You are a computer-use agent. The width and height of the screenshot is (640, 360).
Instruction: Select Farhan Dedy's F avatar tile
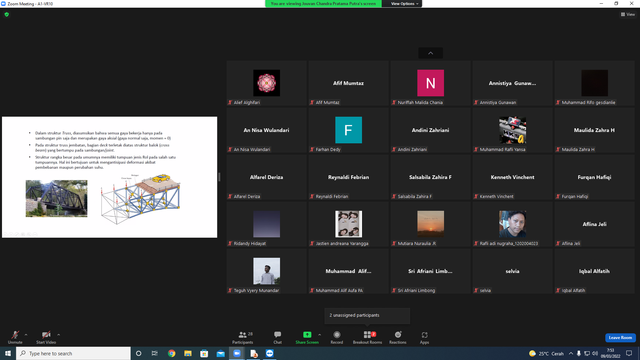(348, 130)
